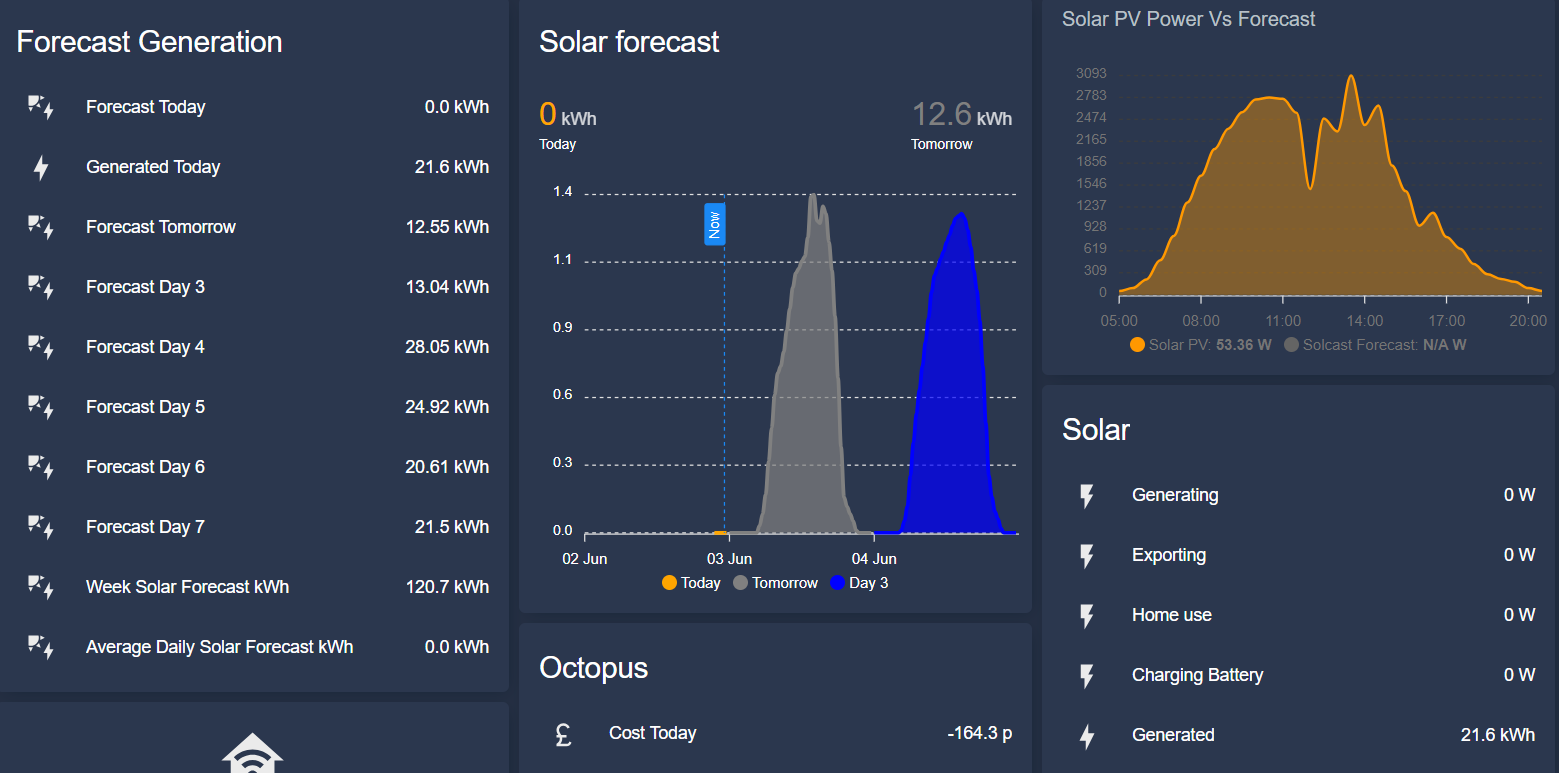Click the lightning bolt icon for Generated Today
The image size is (1559, 773).
point(41,167)
